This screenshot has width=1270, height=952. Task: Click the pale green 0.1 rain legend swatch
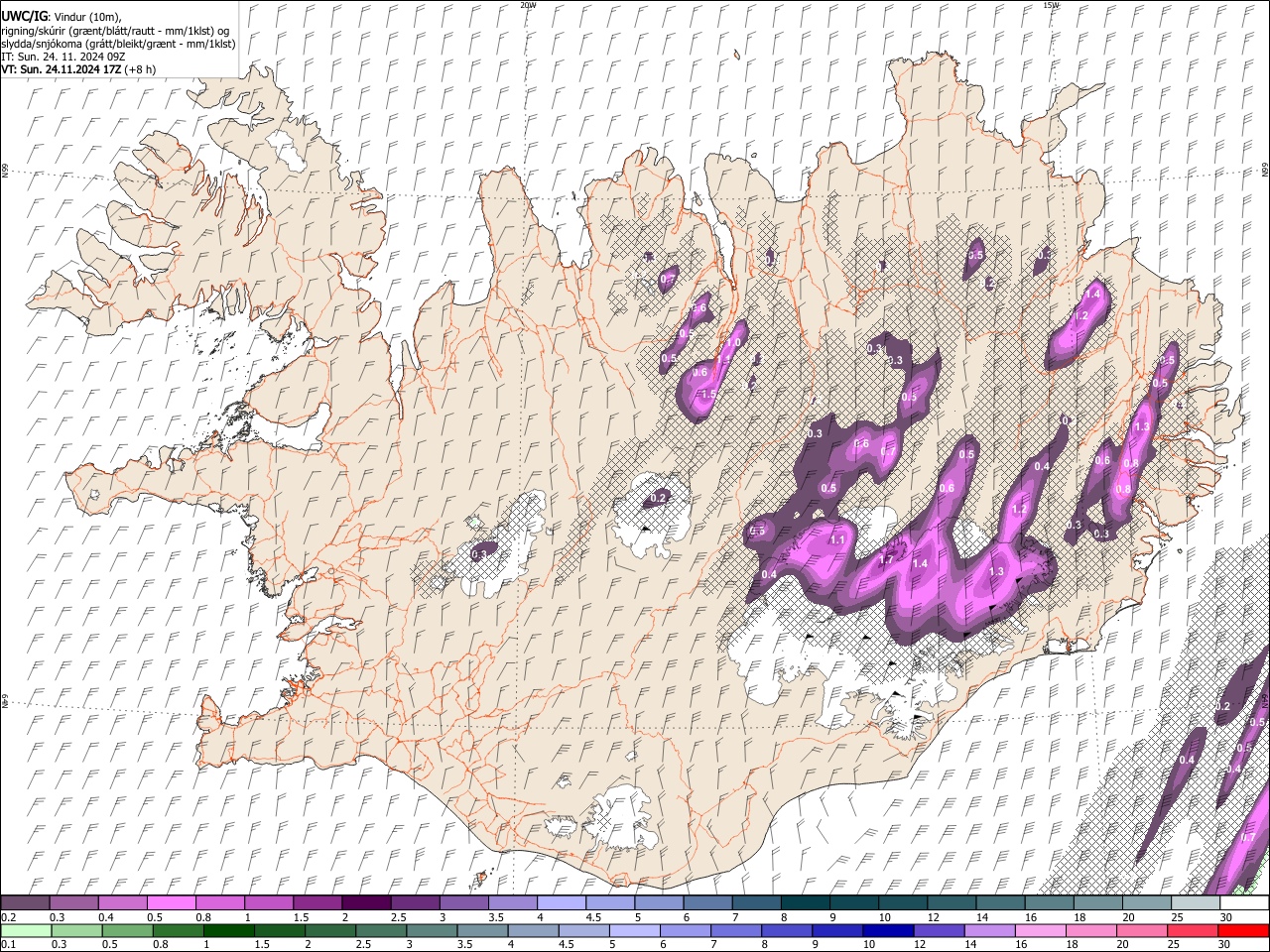click(x=25, y=930)
